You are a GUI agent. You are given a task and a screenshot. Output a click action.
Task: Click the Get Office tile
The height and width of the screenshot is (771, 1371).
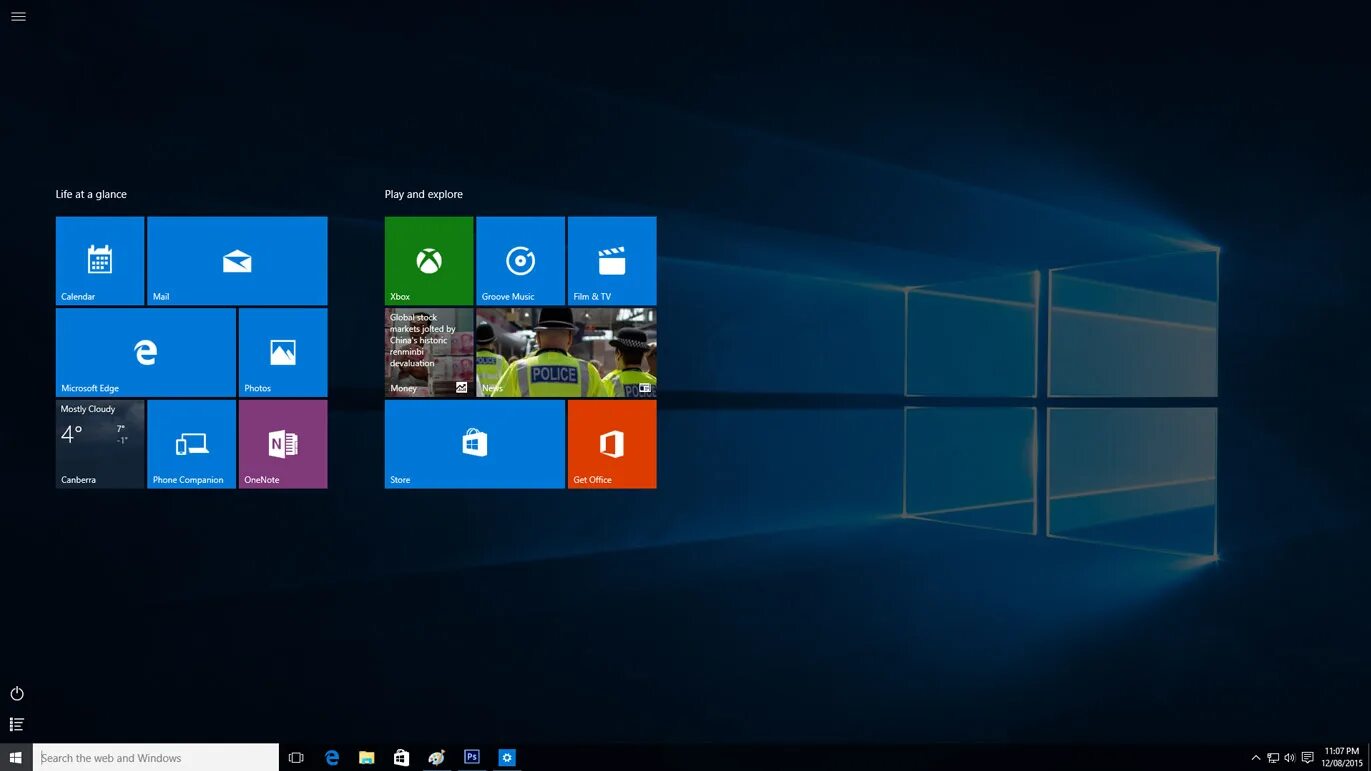[612, 444]
